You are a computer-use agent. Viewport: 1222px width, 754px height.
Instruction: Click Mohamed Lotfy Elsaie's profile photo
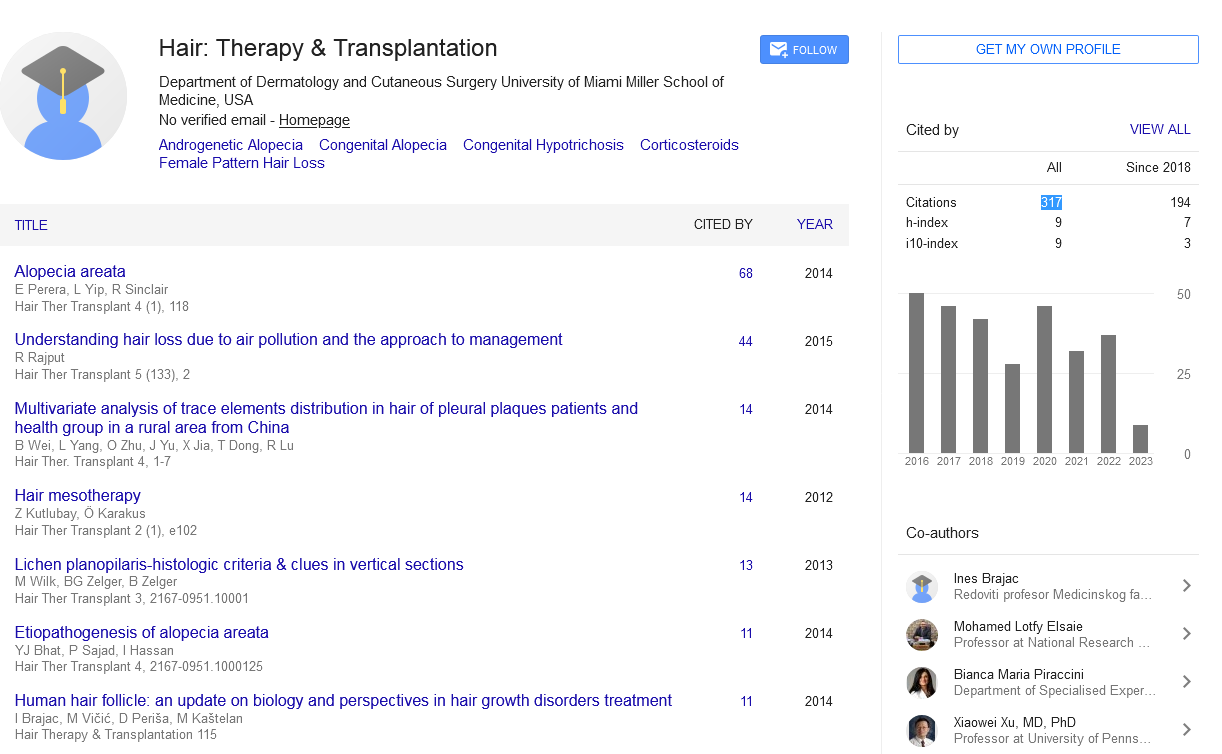(921, 635)
